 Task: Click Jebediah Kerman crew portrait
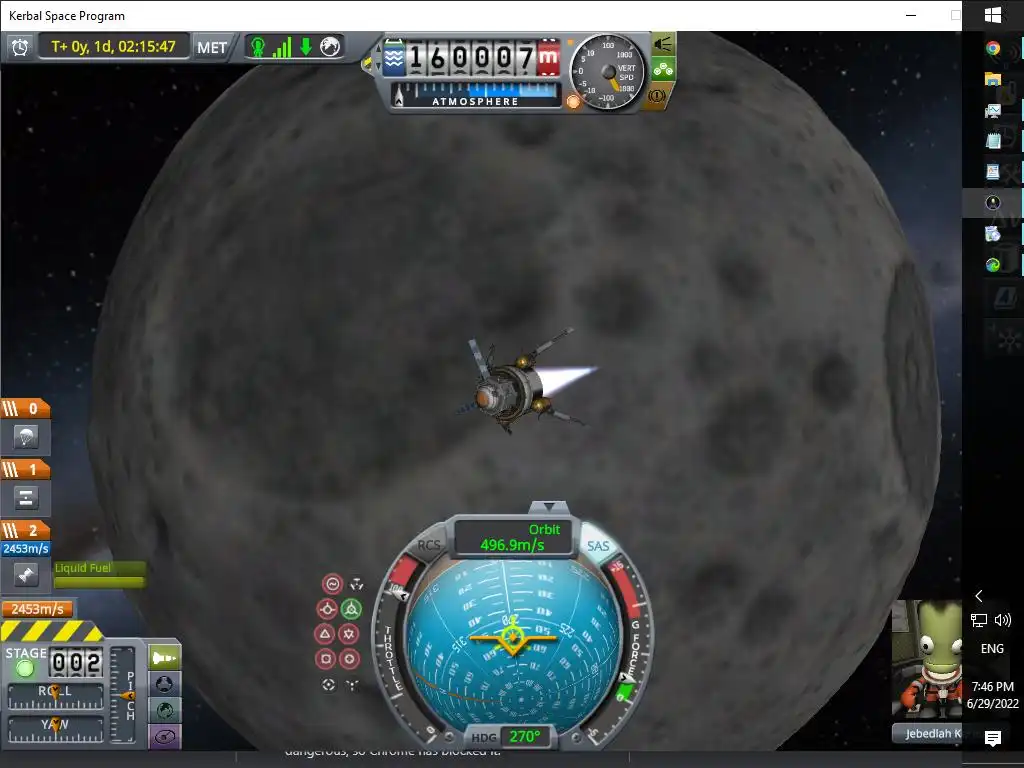coord(927,661)
